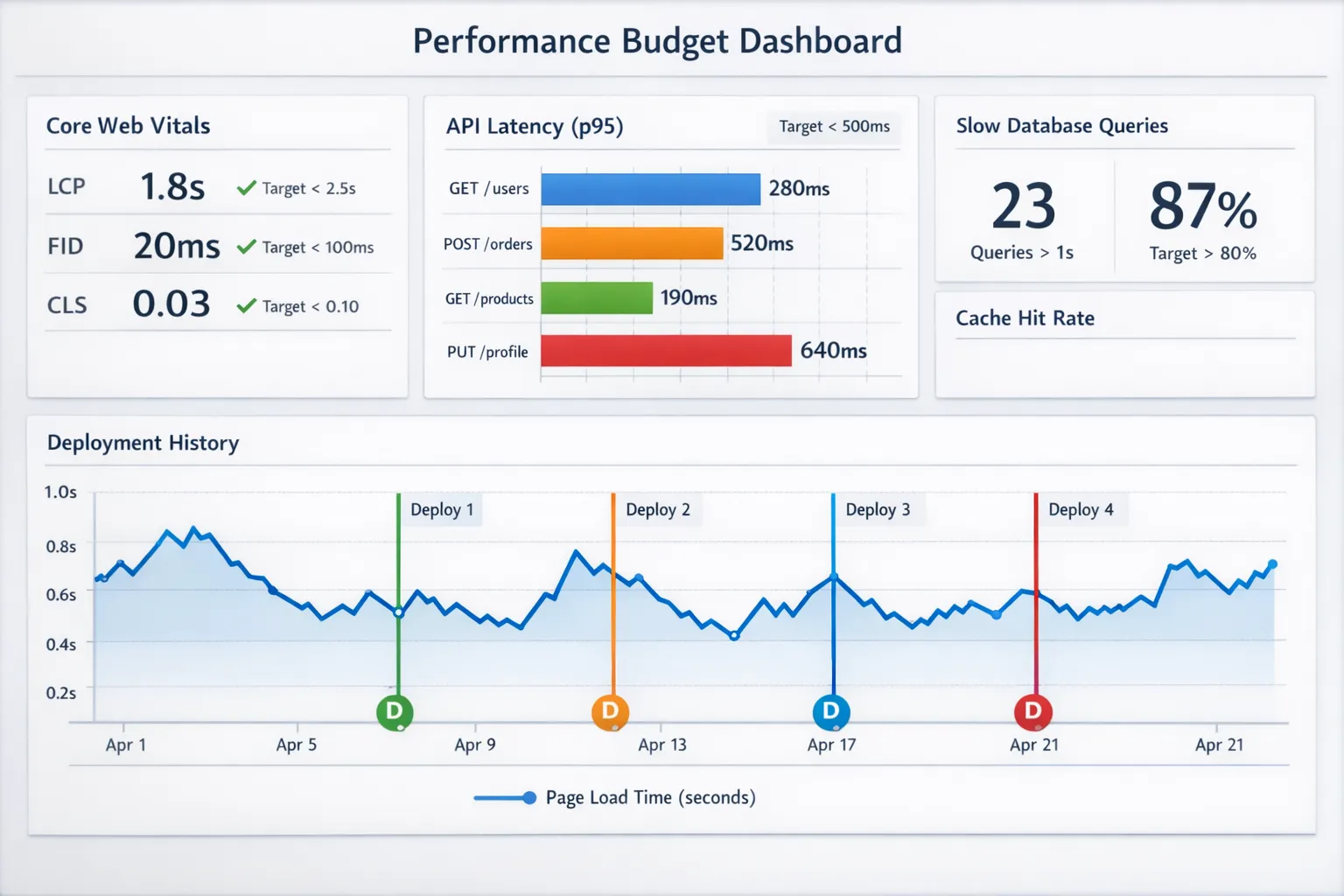Screen dimensions: 1344x896
Task: Click the blue Deploy 3 marker icon
Action: point(830,711)
